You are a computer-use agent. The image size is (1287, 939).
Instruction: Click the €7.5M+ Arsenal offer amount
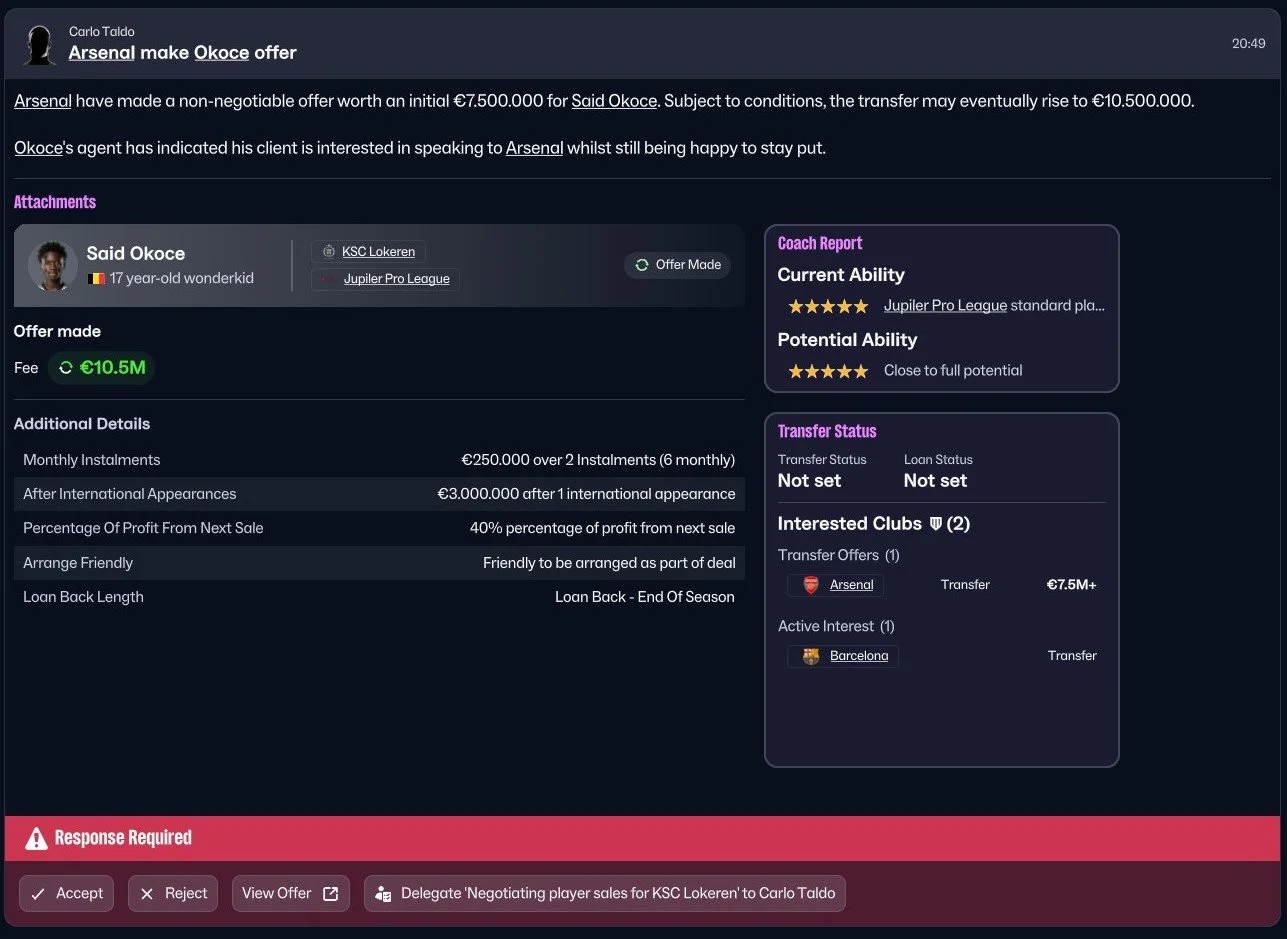1071,585
